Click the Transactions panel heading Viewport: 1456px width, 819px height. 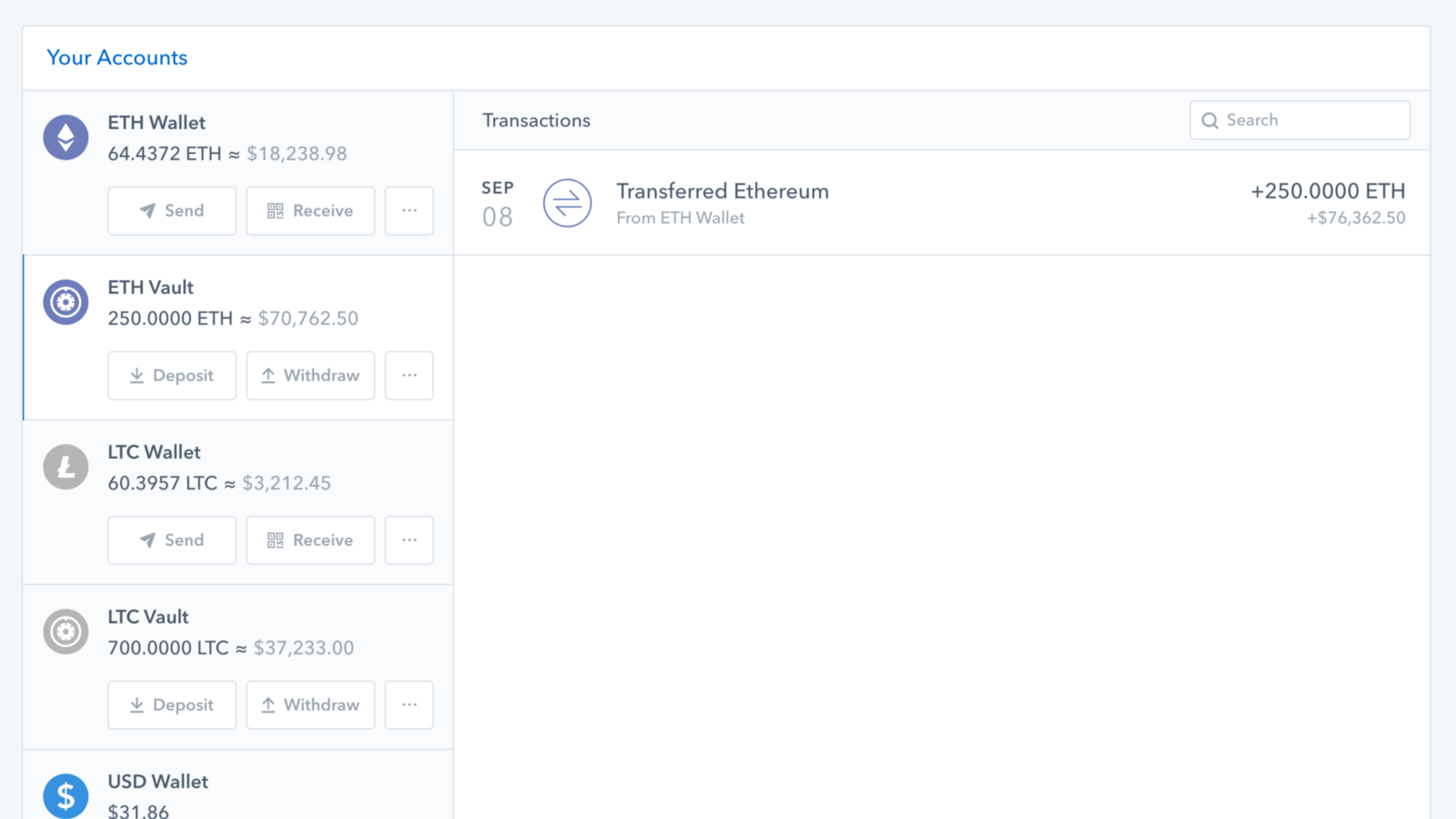tap(536, 120)
